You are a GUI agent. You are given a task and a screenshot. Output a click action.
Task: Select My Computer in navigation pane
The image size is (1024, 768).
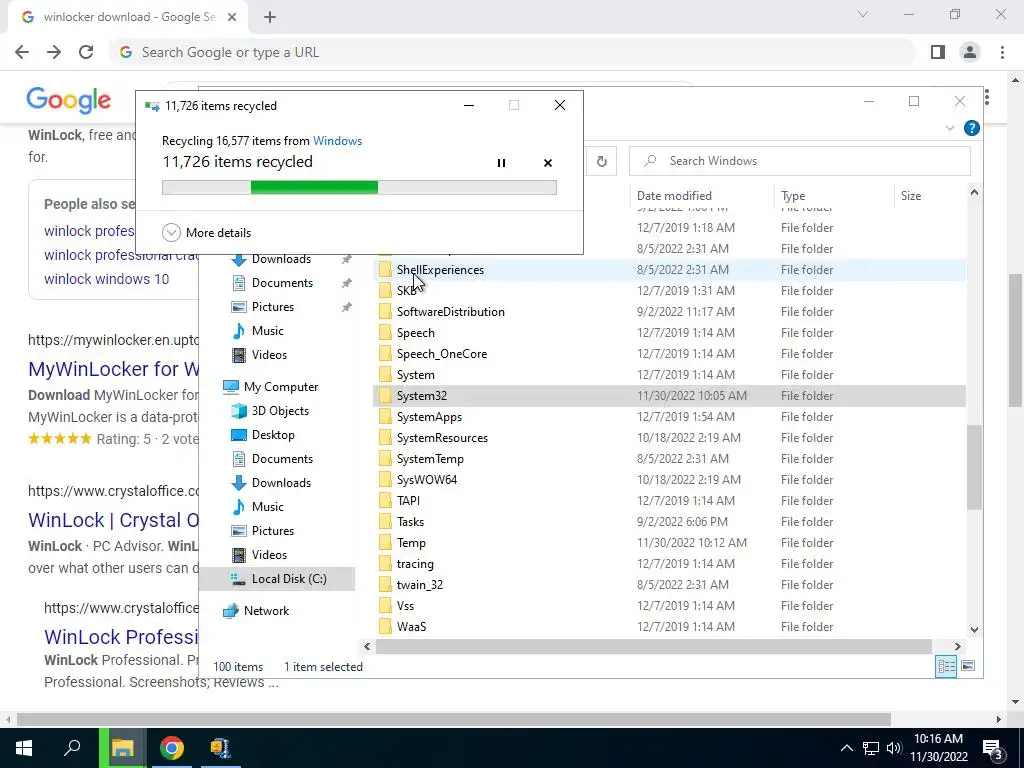click(281, 387)
